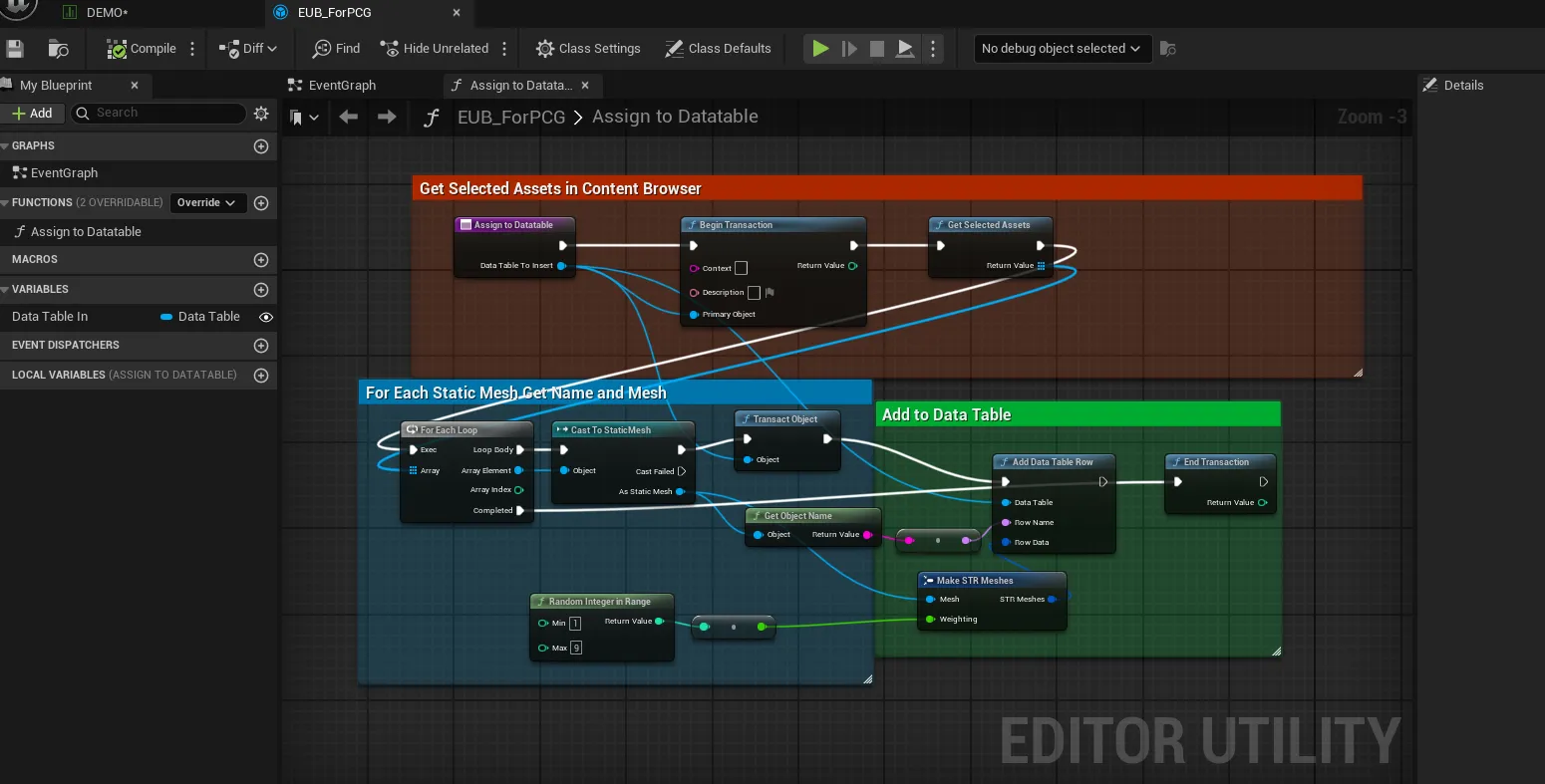The height and width of the screenshot is (784, 1545).
Task: Click EUB_ForPCG in the breadcrumb
Action: 511,117
